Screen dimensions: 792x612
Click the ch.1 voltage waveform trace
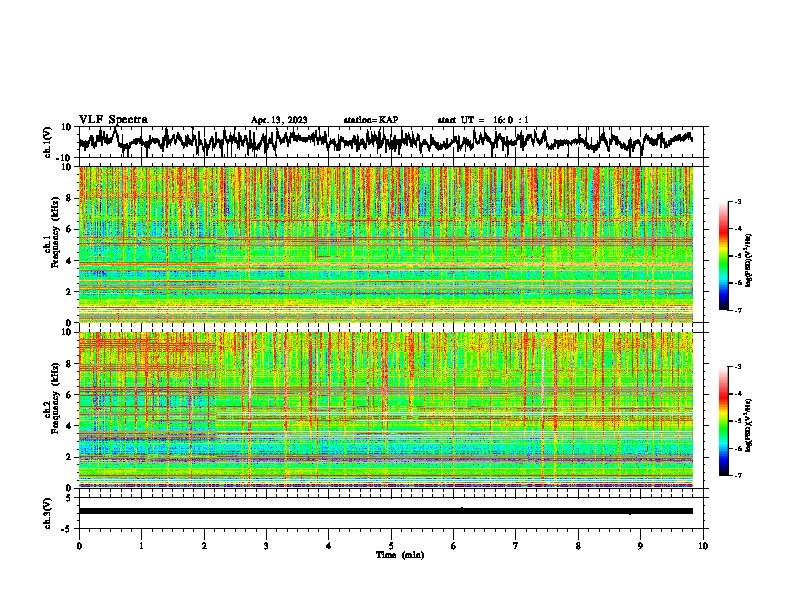pyautogui.click(x=385, y=140)
